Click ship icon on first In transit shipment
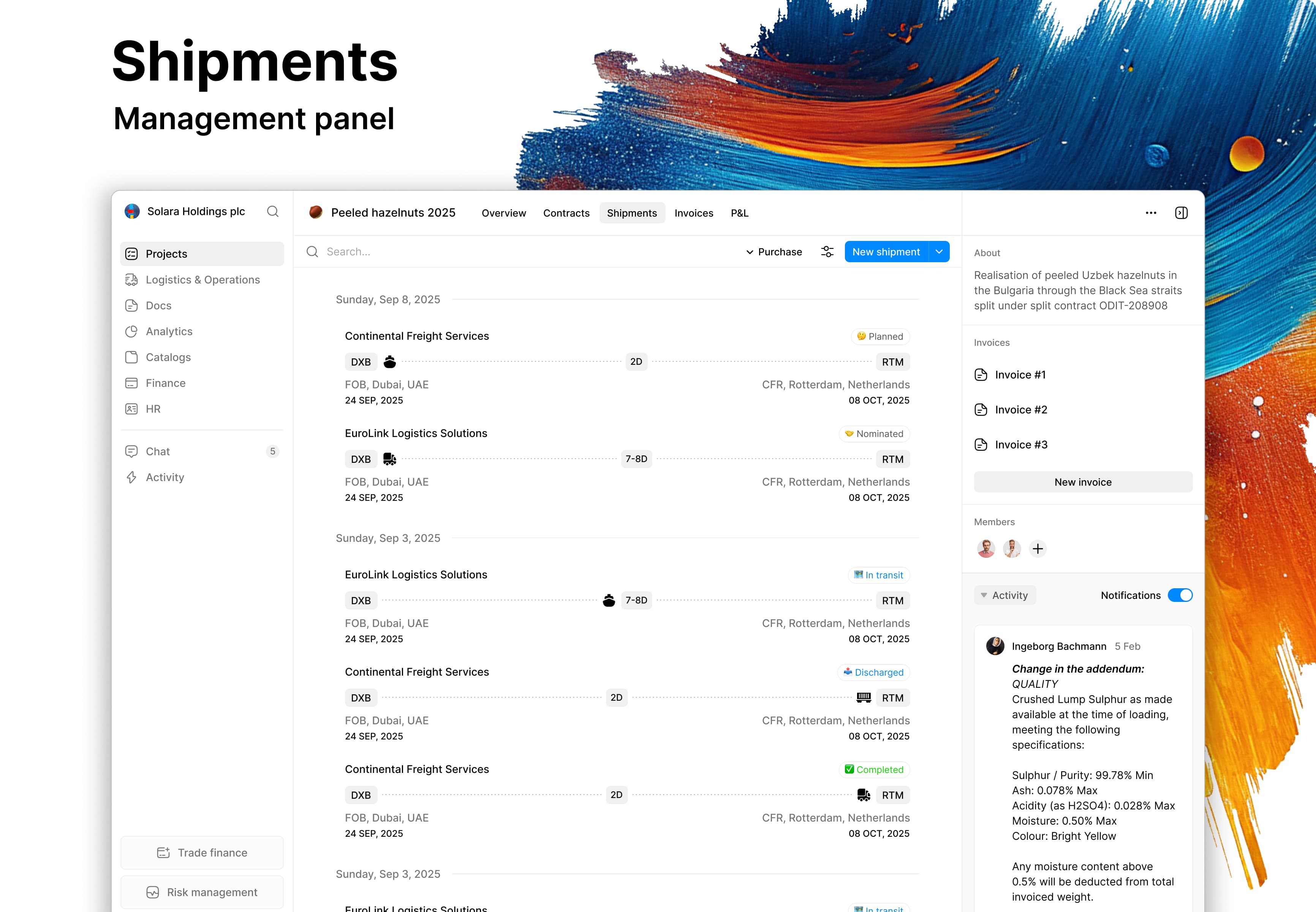Screen dimensions: 1316x912 (609, 600)
